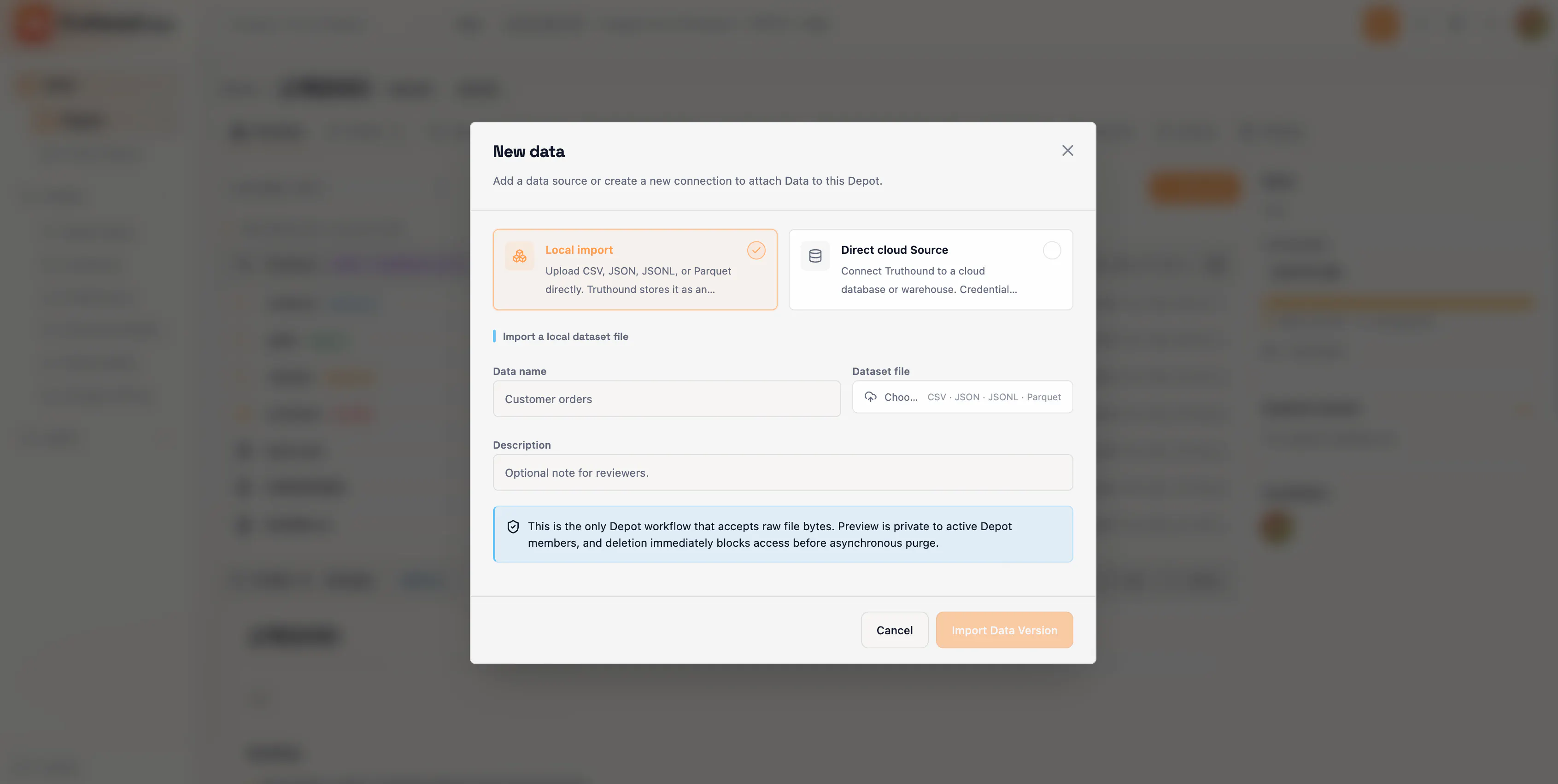
Task: Select the Local import checkmark radio
Action: point(756,251)
